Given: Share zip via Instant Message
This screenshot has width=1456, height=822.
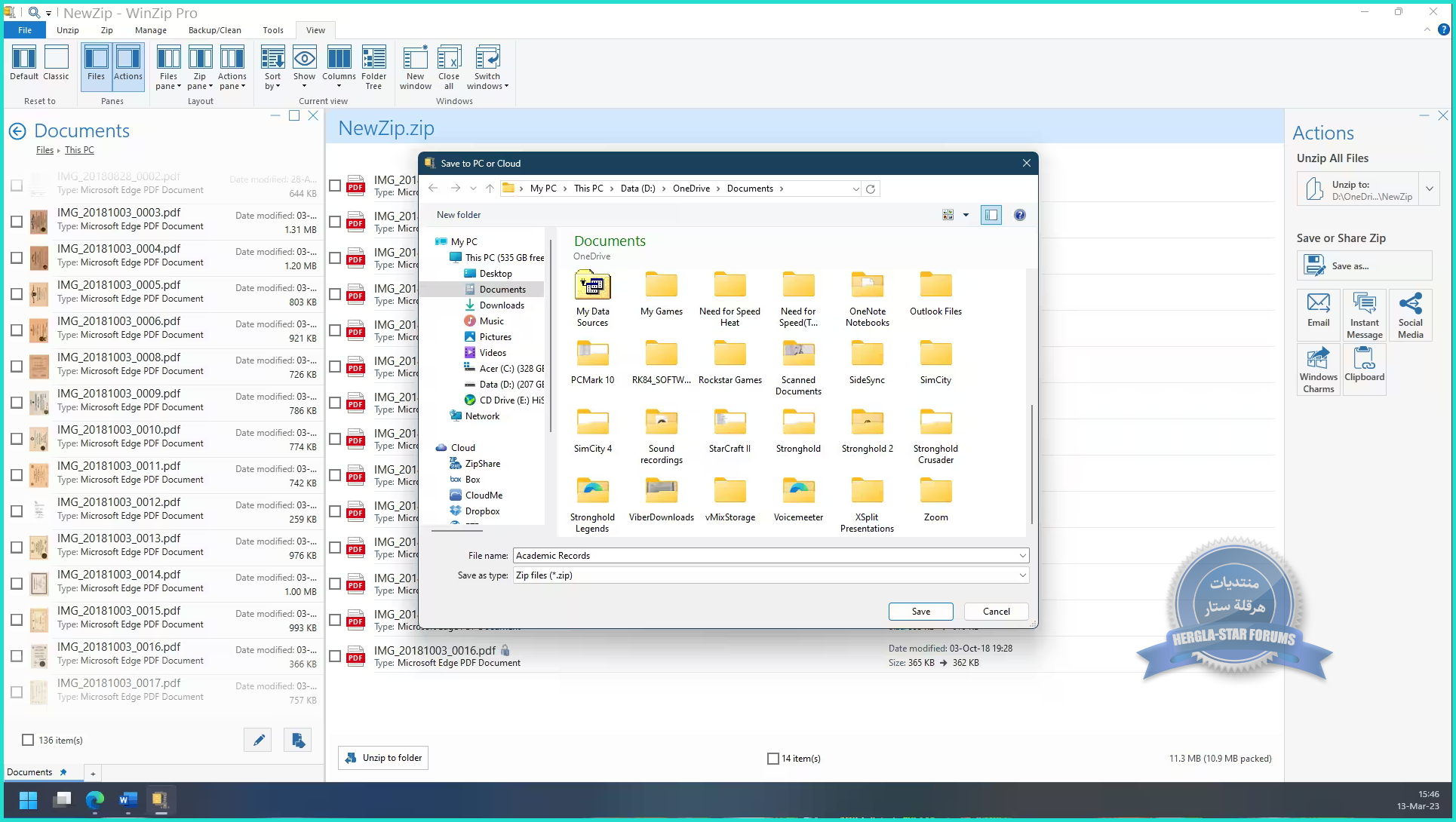Looking at the screenshot, I should 1365,315.
